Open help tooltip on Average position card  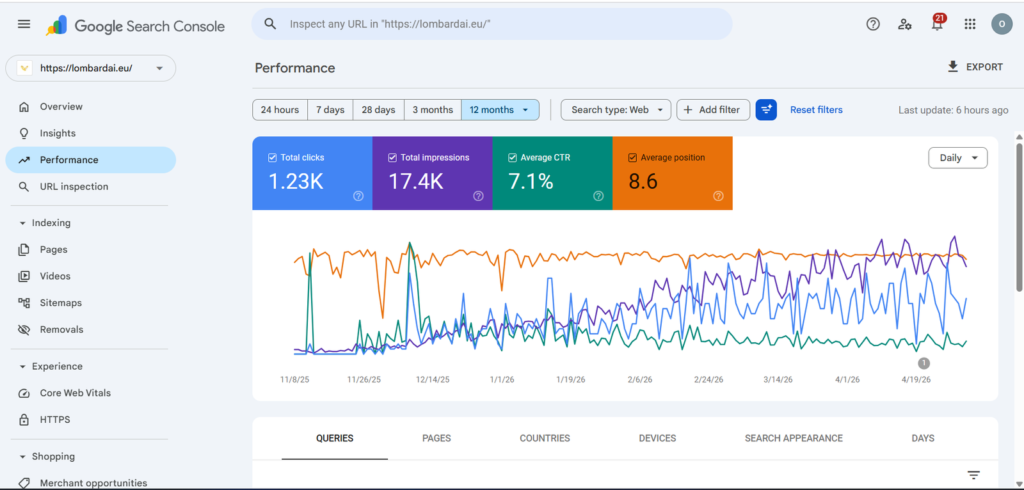point(718,195)
